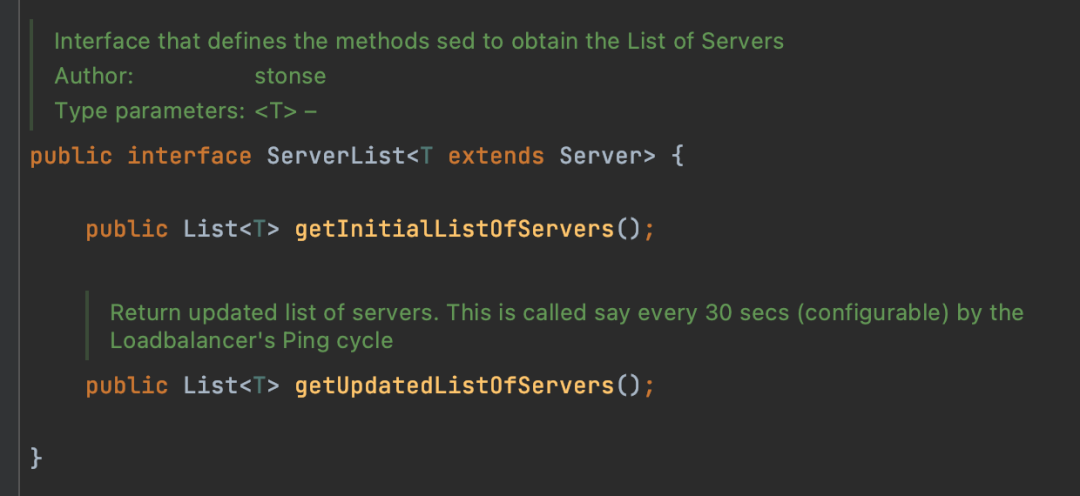Click the ServerList interface name
Viewport: 1080px width, 496px height.
click(x=336, y=156)
